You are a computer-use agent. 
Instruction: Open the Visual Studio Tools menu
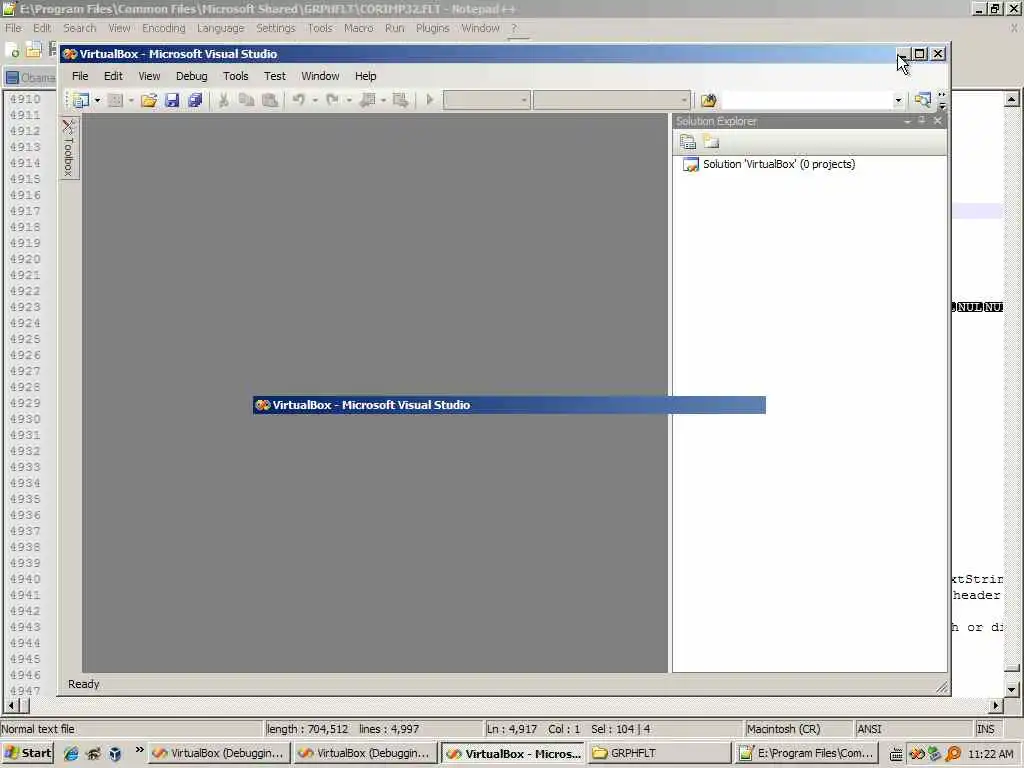[x=235, y=76]
